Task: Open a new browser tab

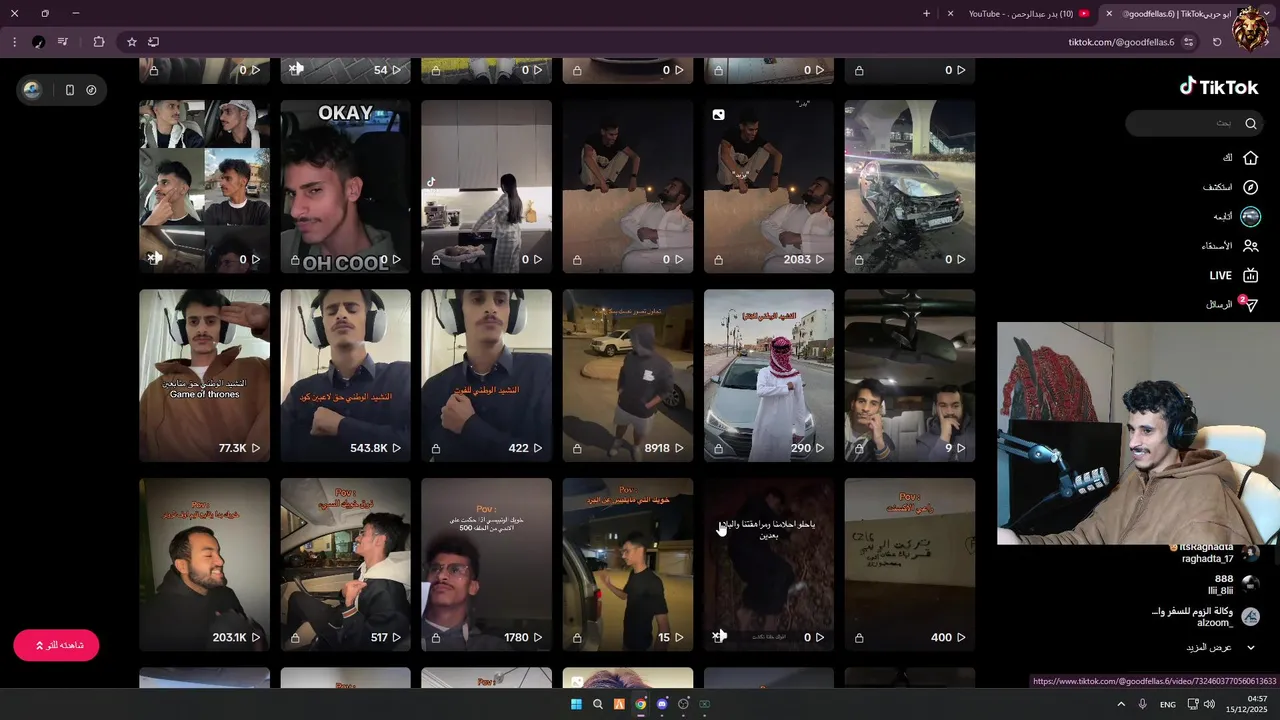Action: coord(926,13)
